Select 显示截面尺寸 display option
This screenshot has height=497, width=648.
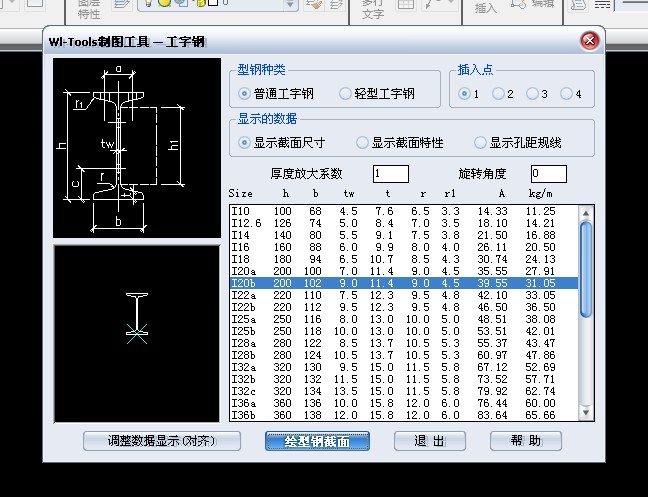[282, 143]
